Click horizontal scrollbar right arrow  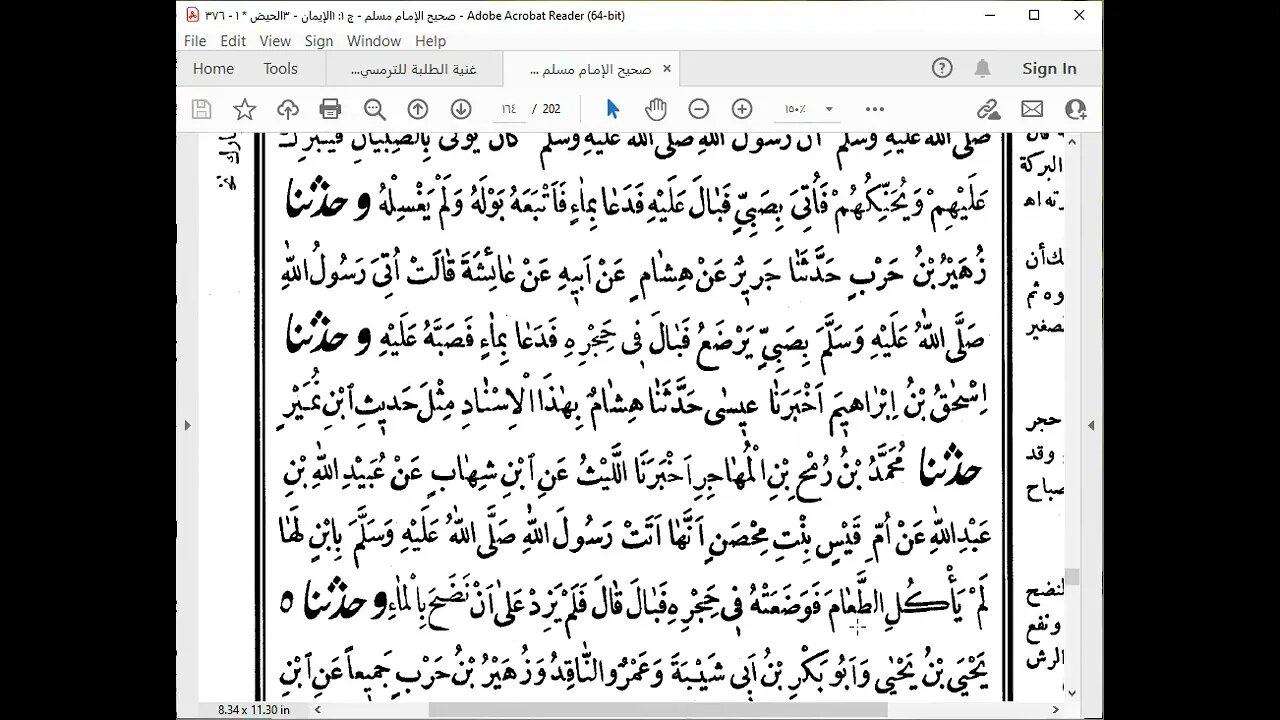click(1056, 709)
